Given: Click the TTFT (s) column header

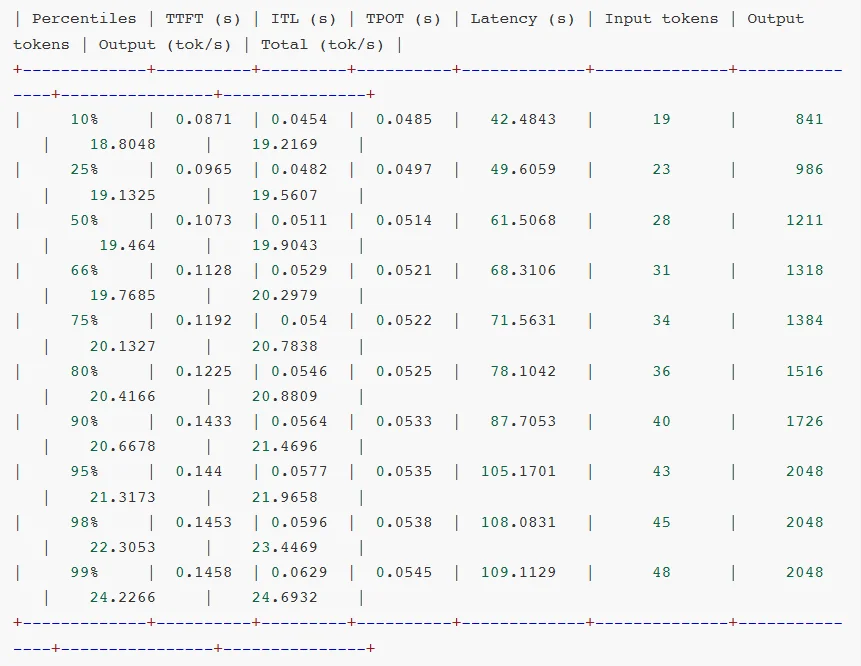Looking at the screenshot, I should [204, 19].
